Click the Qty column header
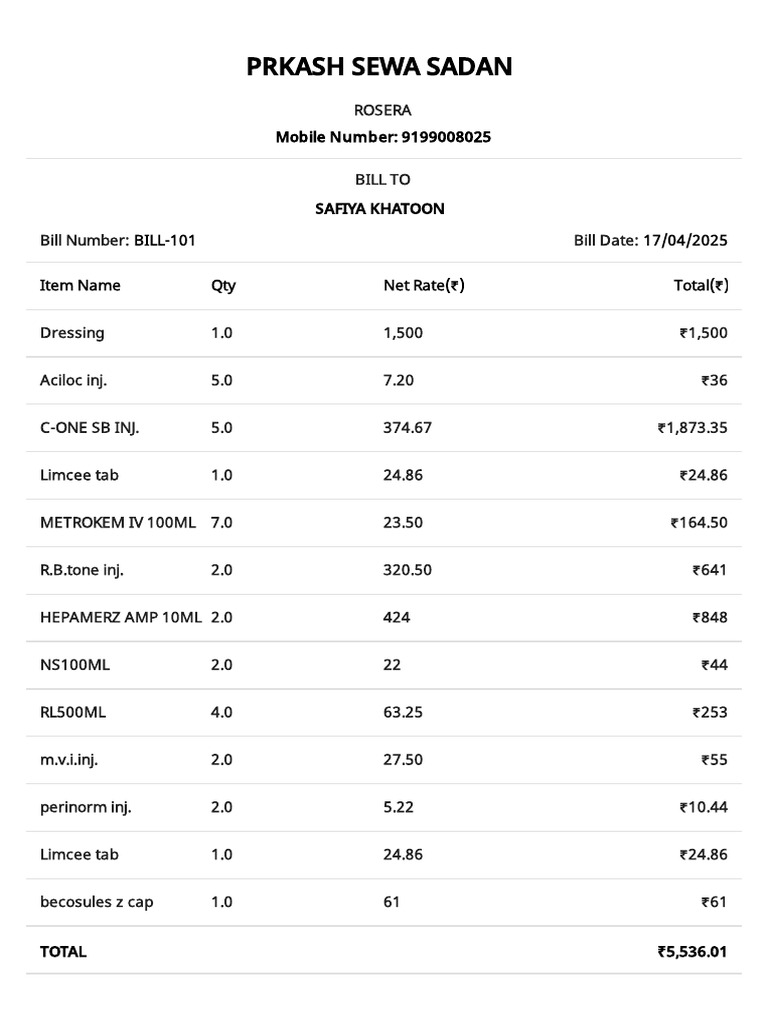The image size is (768, 1024). 223,286
